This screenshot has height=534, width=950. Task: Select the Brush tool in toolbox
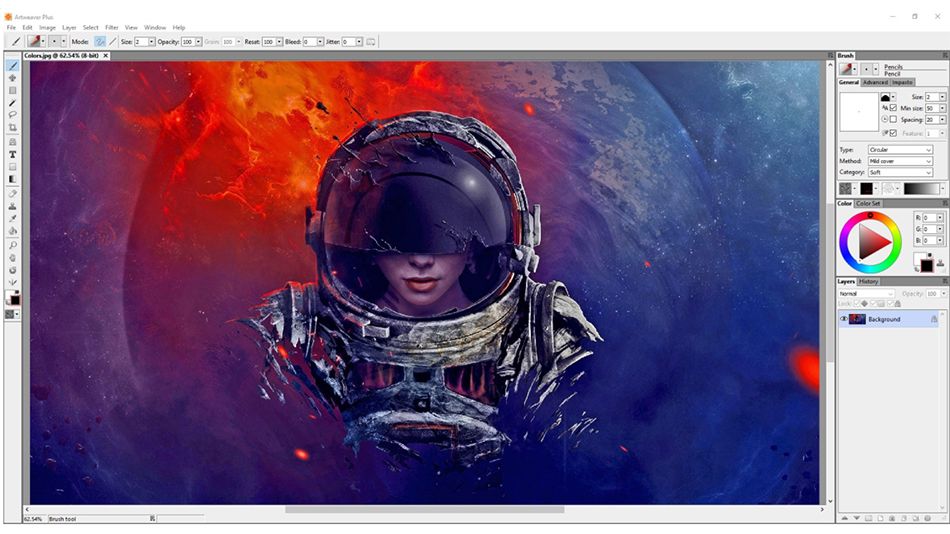pos(12,65)
